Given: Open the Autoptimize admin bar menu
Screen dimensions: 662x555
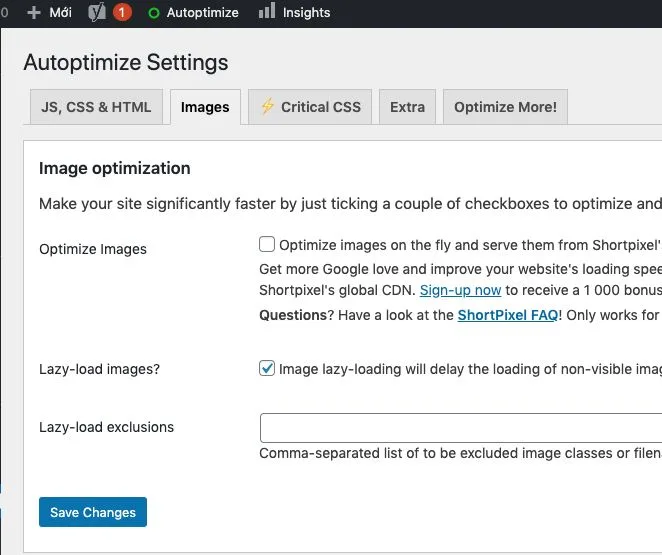Looking at the screenshot, I should click(202, 13).
